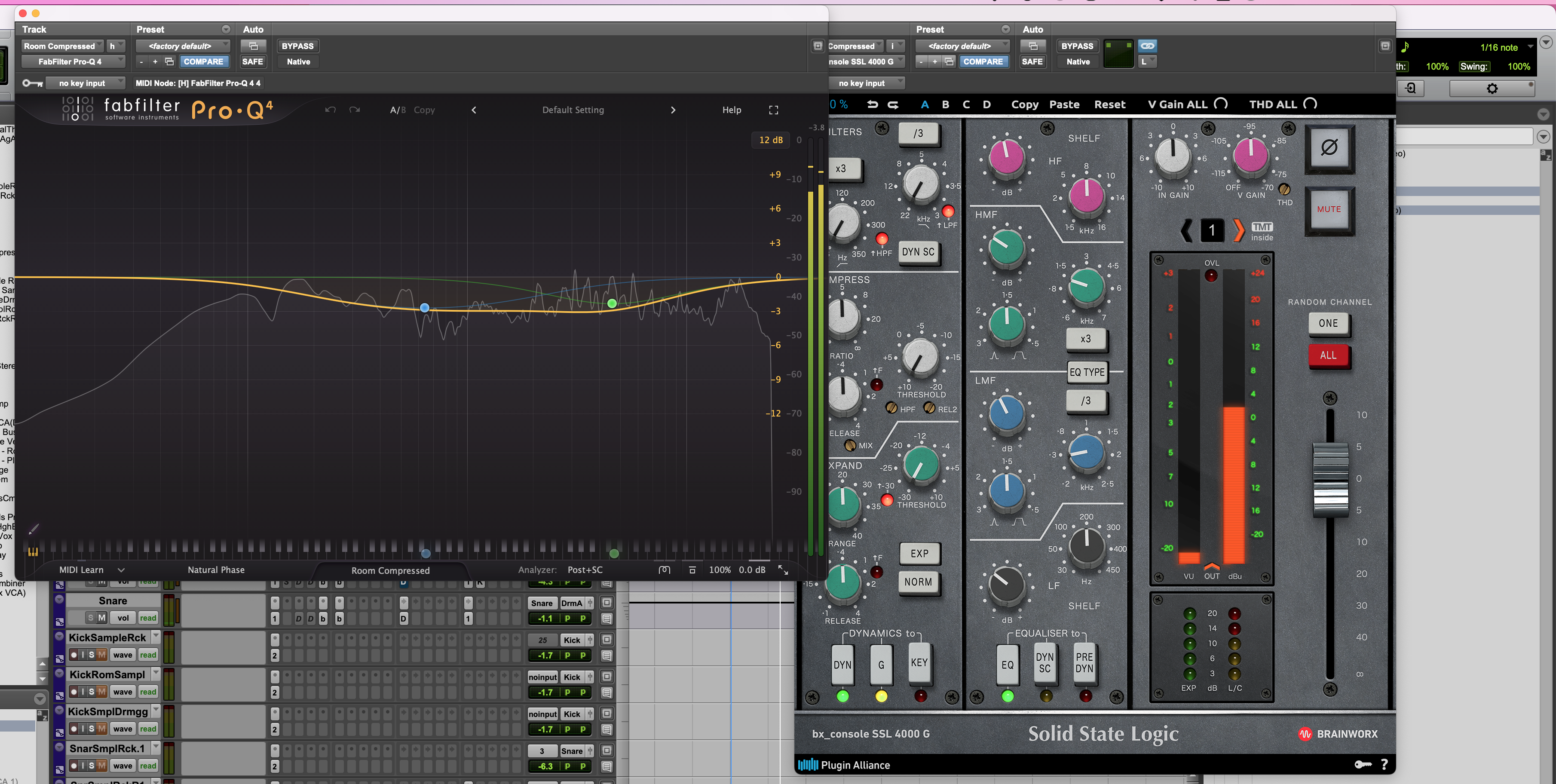The image size is (1556, 784).
Task: Go to next preset in Pro-Q 4
Action: pyautogui.click(x=673, y=110)
